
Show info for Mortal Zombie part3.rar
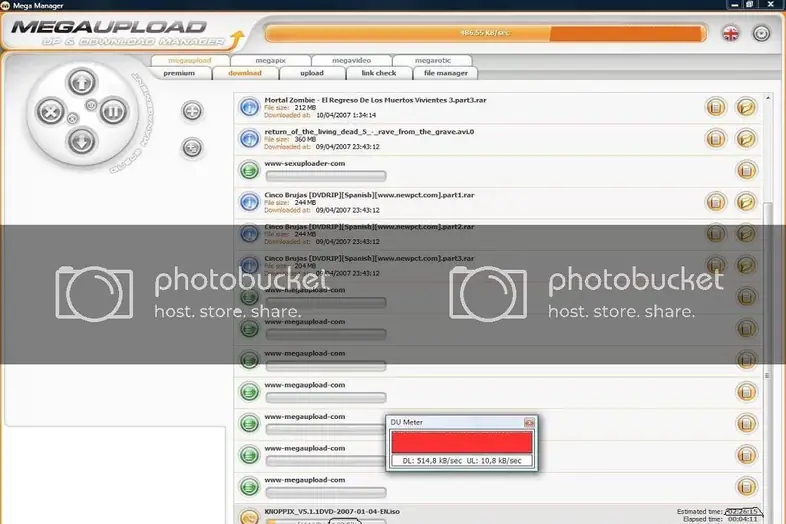[249, 107]
